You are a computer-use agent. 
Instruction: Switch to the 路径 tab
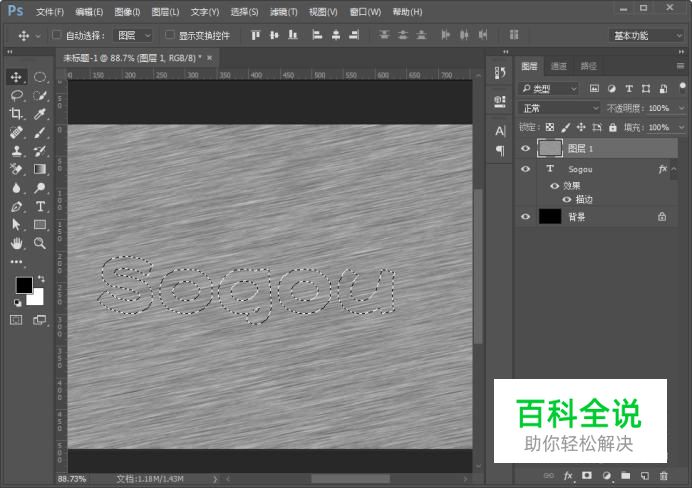[x=588, y=66]
